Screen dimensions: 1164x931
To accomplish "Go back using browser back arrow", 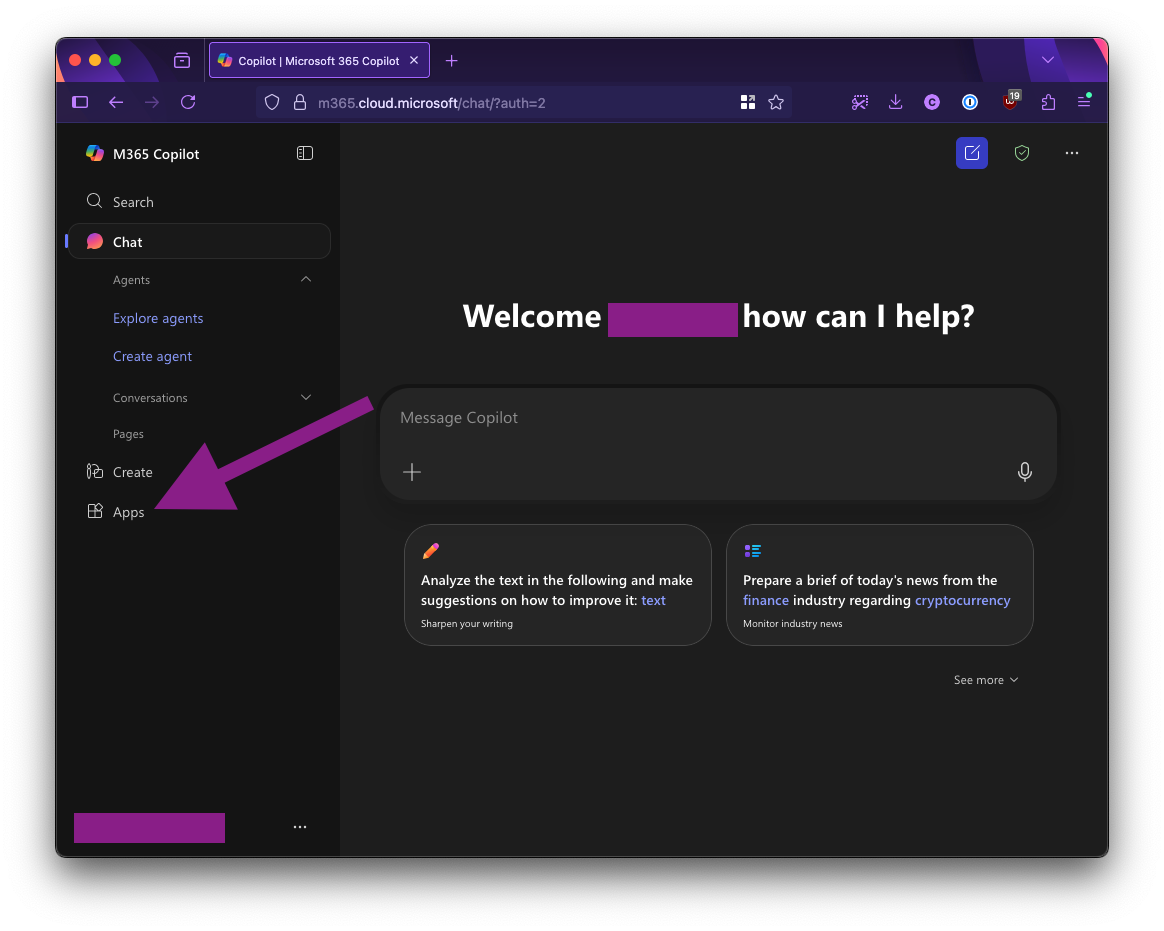I will (116, 102).
